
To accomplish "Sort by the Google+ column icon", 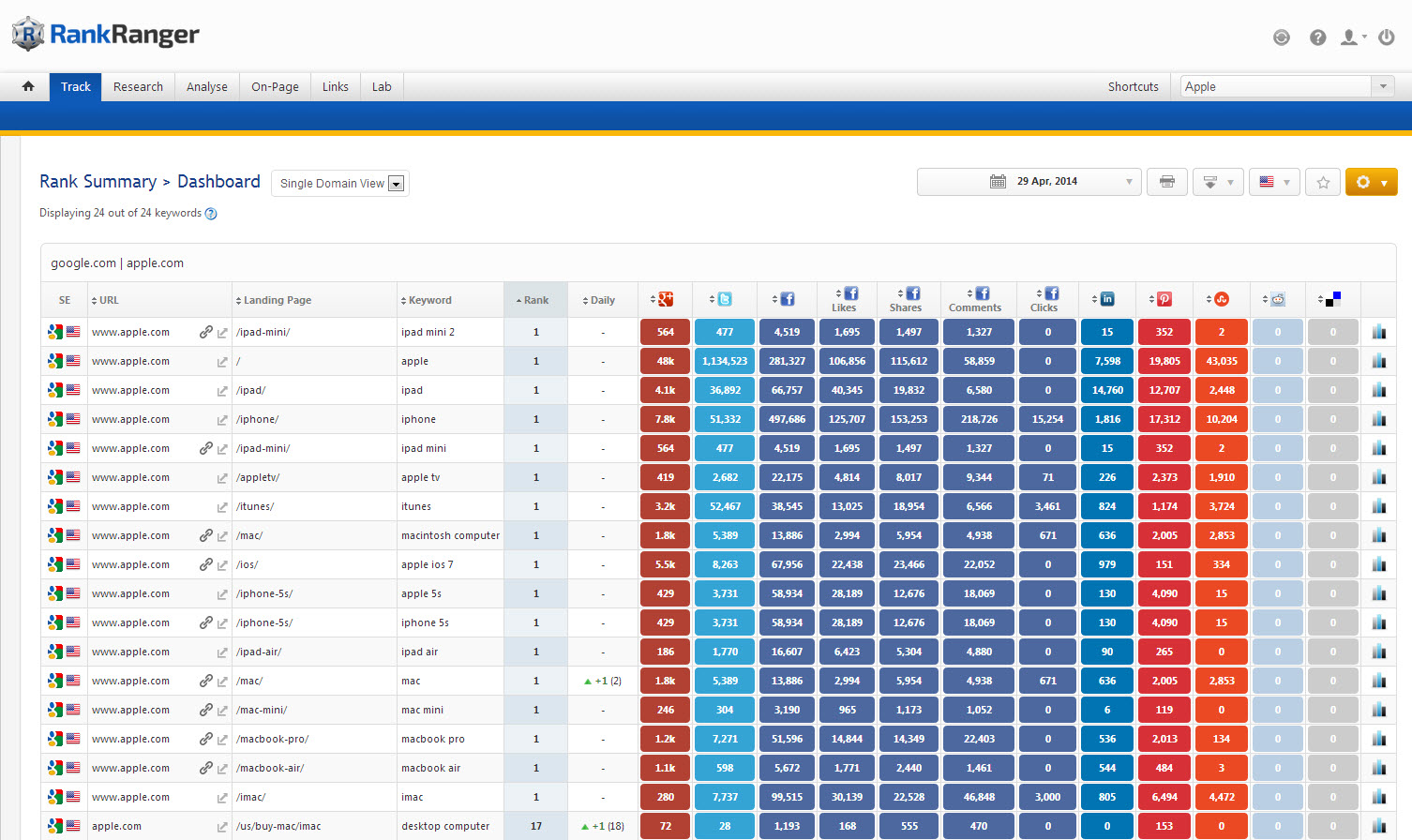I will 665,299.
